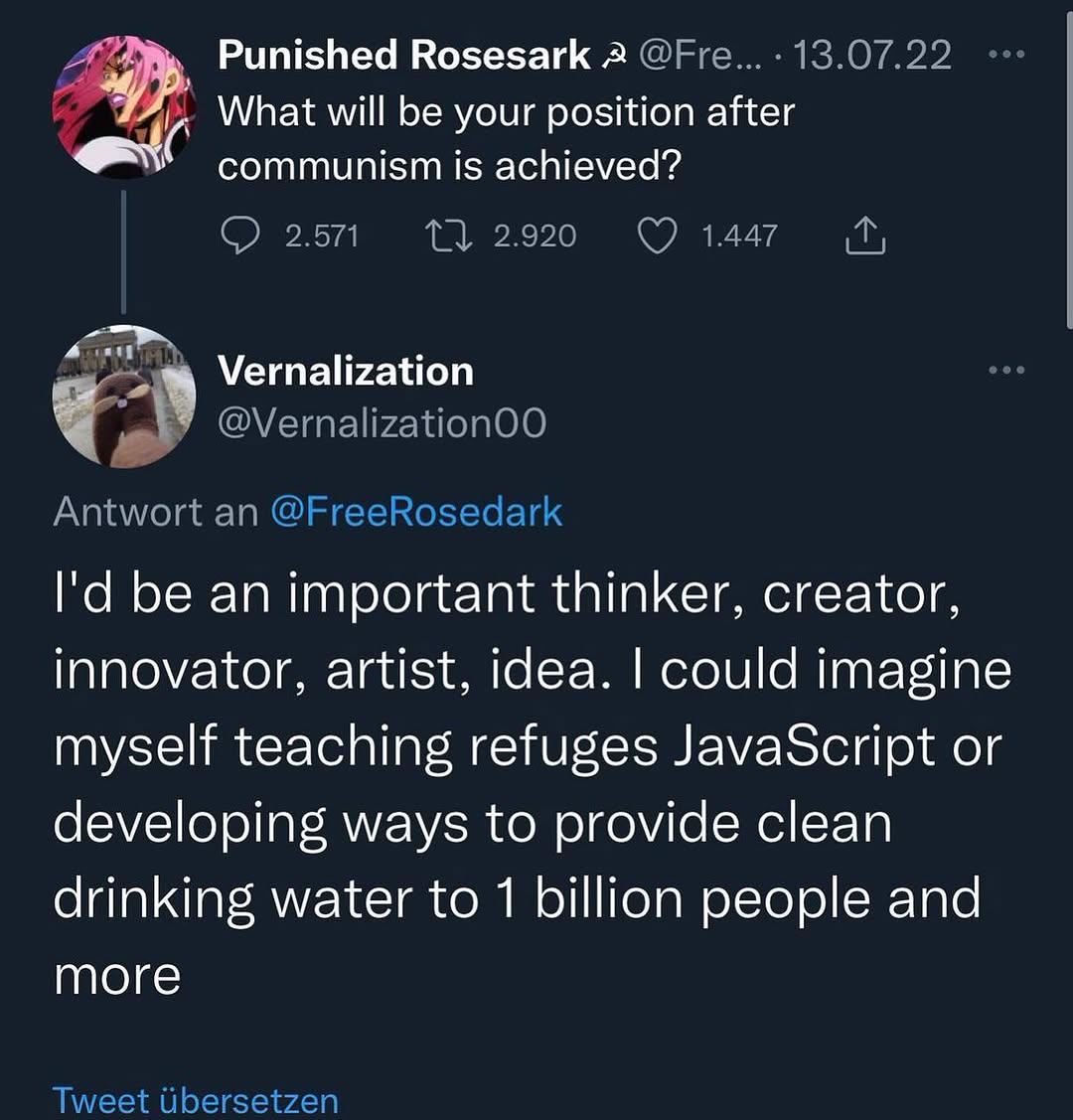Open the three-dot menu on Rosesark's tweet
1073x1120 pixels.
pyautogui.click(x=1007, y=55)
